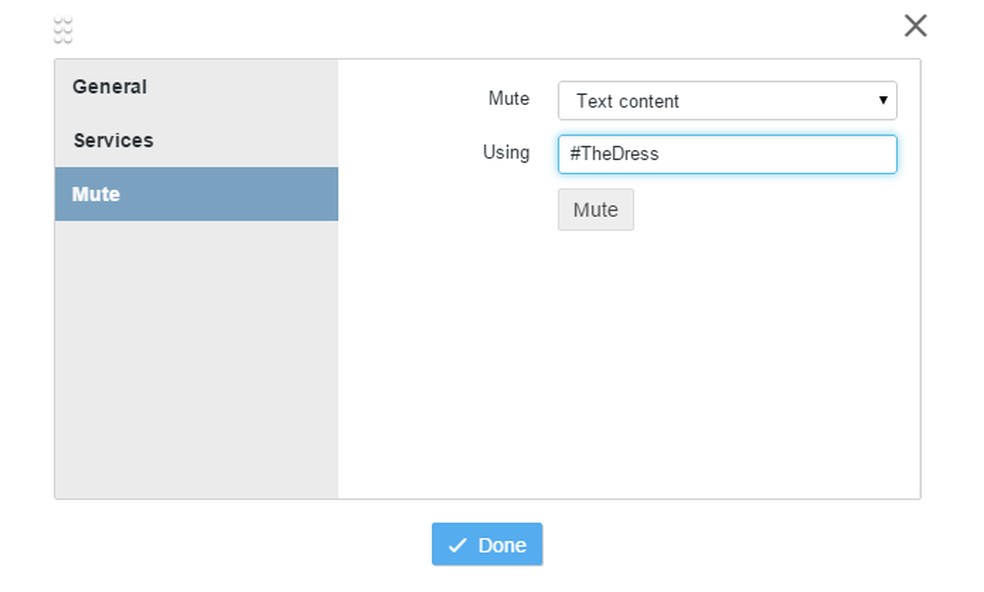Click the blank area right of the Mute button
Screen dimensions: 984x592
coord(770,210)
